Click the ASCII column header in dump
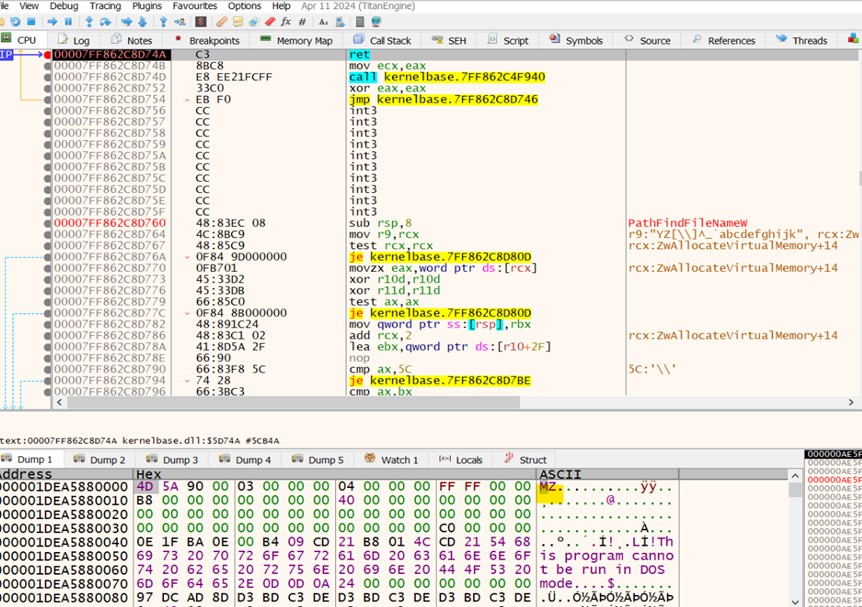The image size is (862, 607). coord(560,474)
